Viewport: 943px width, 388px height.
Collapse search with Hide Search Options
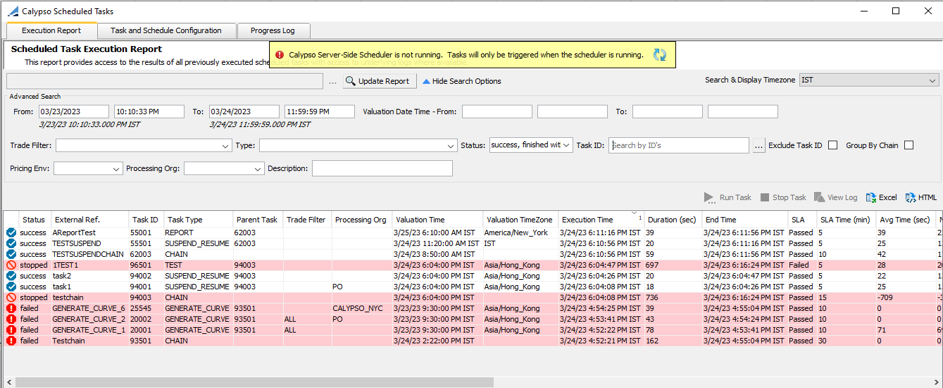[x=461, y=81]
